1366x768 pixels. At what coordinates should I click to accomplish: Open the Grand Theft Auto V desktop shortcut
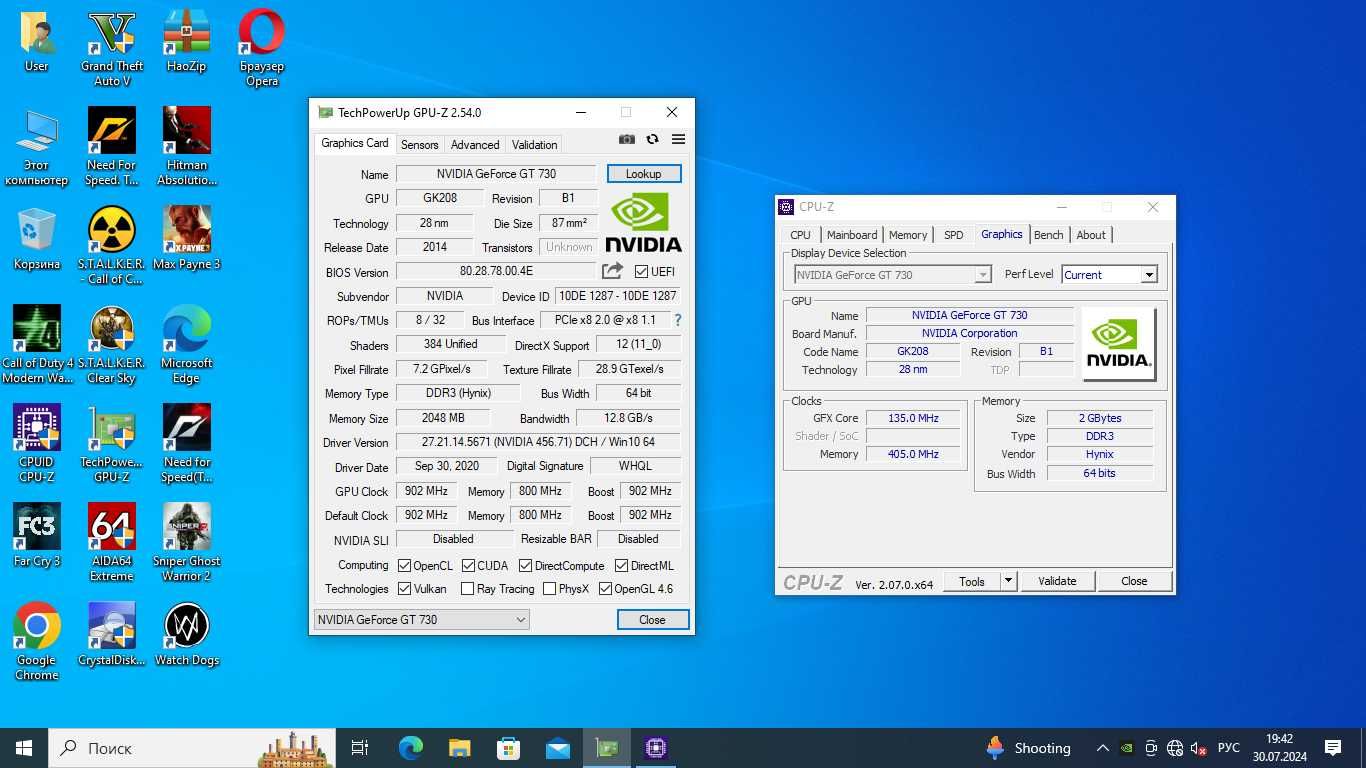(112, 48)
